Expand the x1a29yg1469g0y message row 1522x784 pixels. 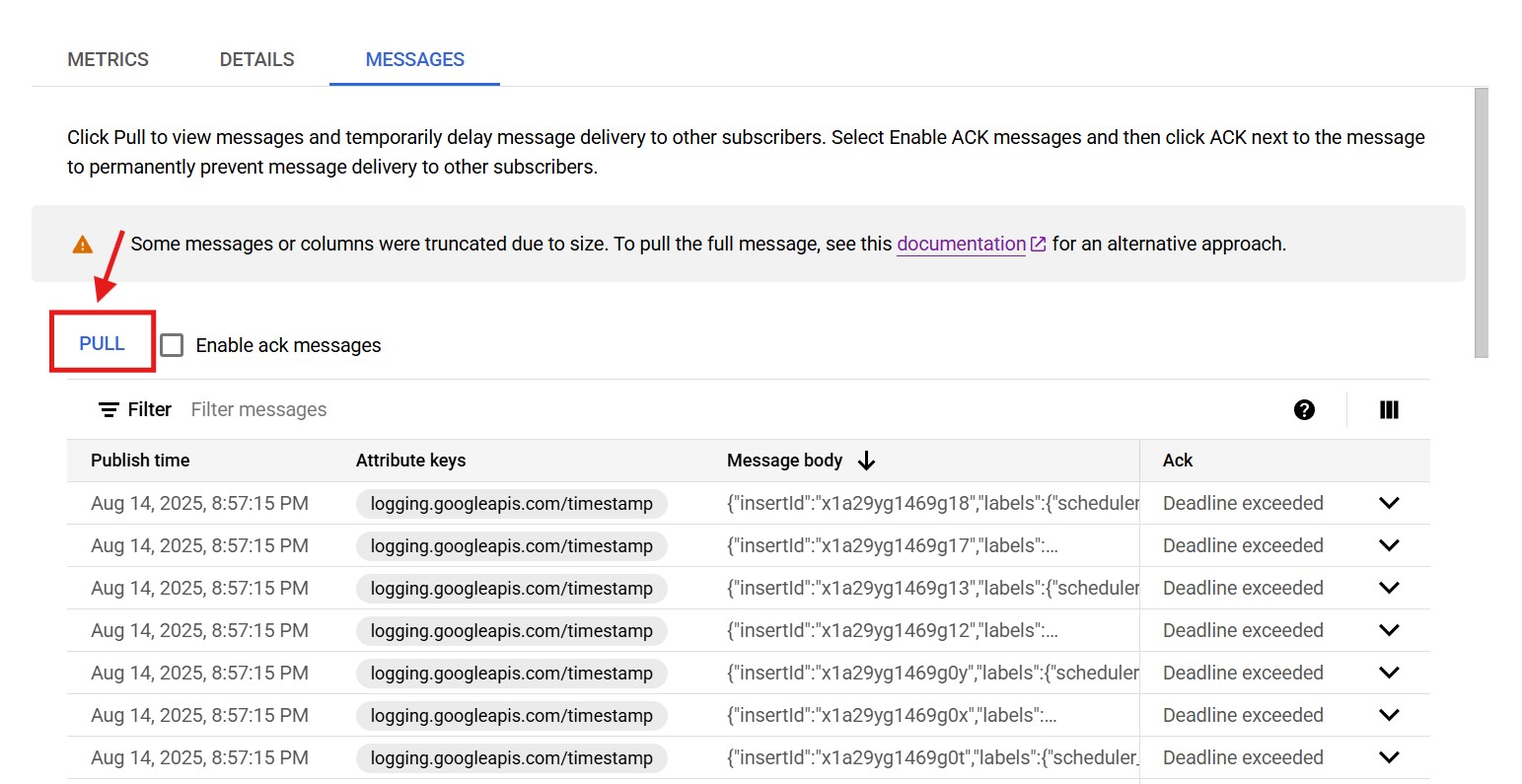pyautogui.click(x=1389, y=673)
